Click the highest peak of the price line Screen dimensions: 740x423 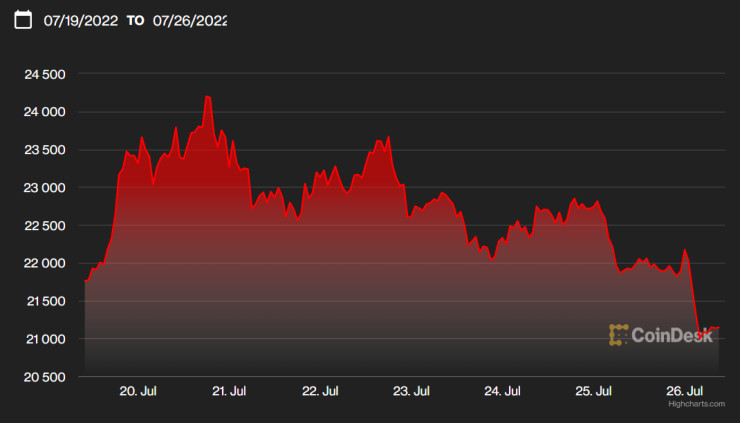coord(207,97)
